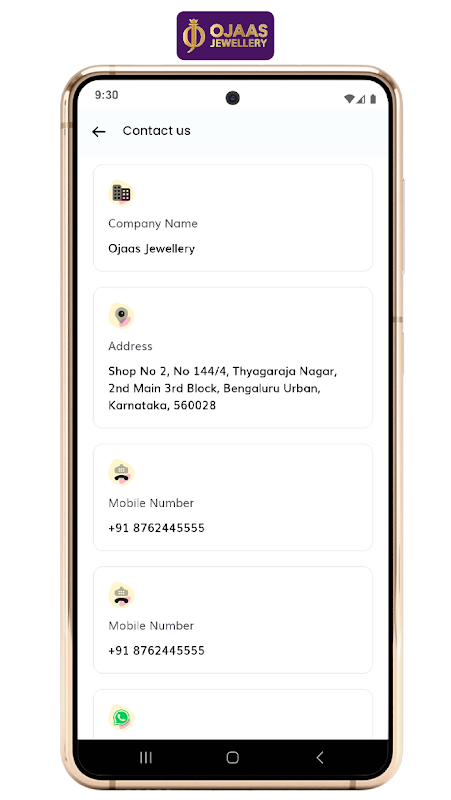Click the Address label

[130, 346]
